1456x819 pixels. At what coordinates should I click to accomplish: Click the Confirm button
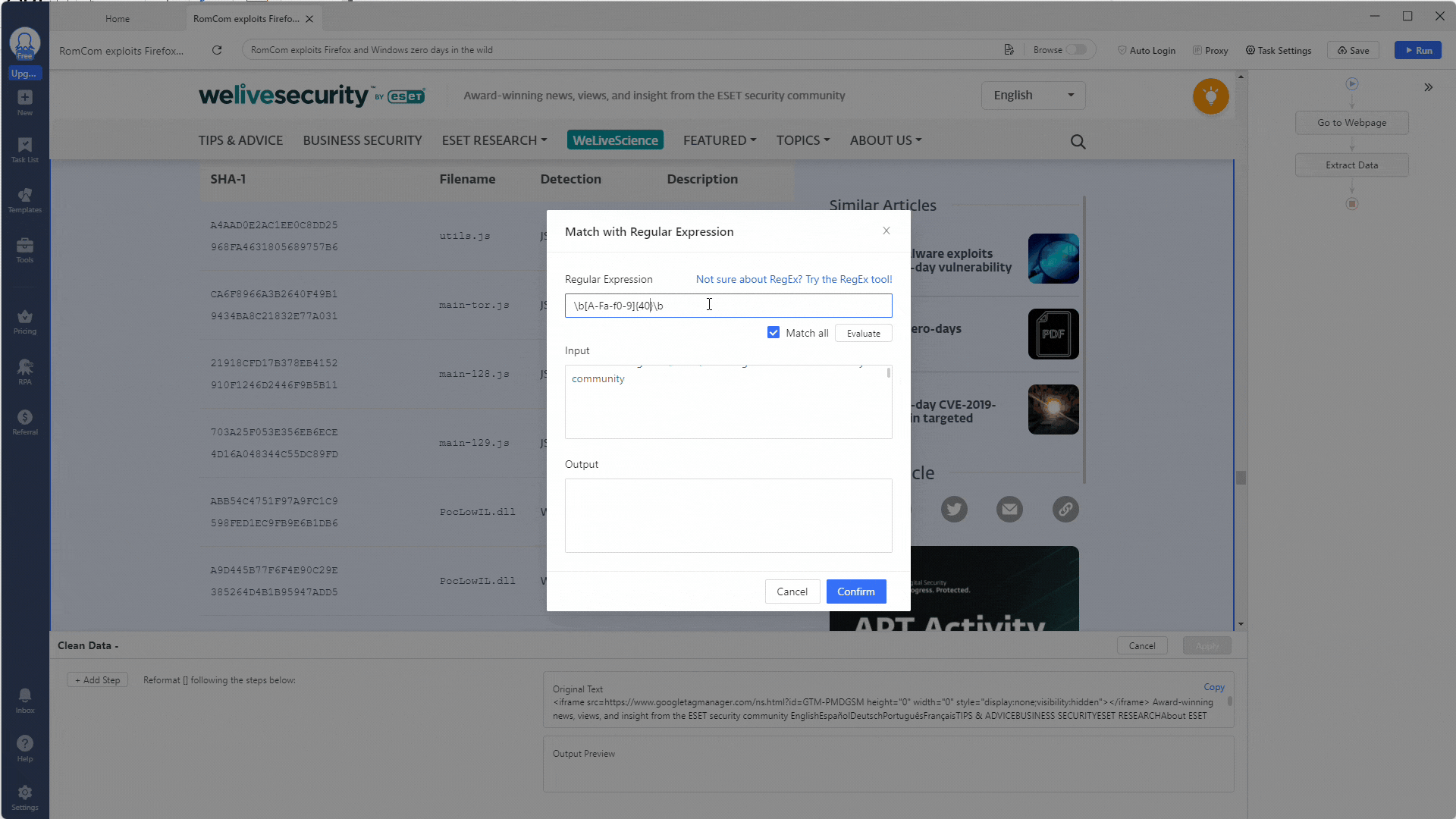pyautogui.click(x=856, y=591)
